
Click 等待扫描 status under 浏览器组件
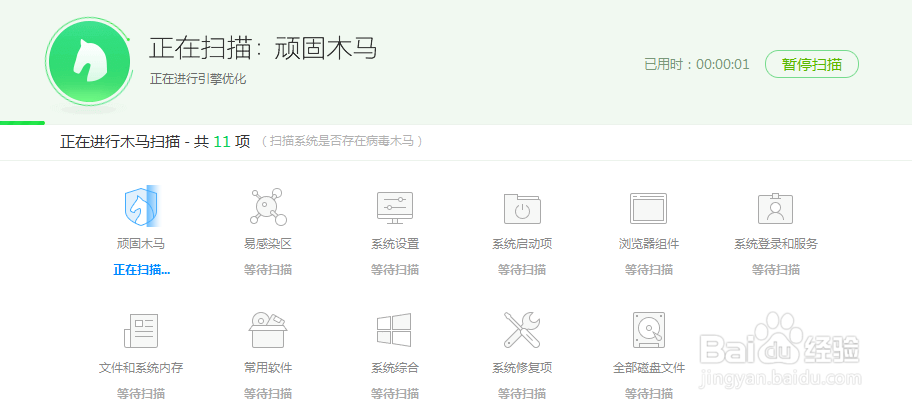click(649, 269)
